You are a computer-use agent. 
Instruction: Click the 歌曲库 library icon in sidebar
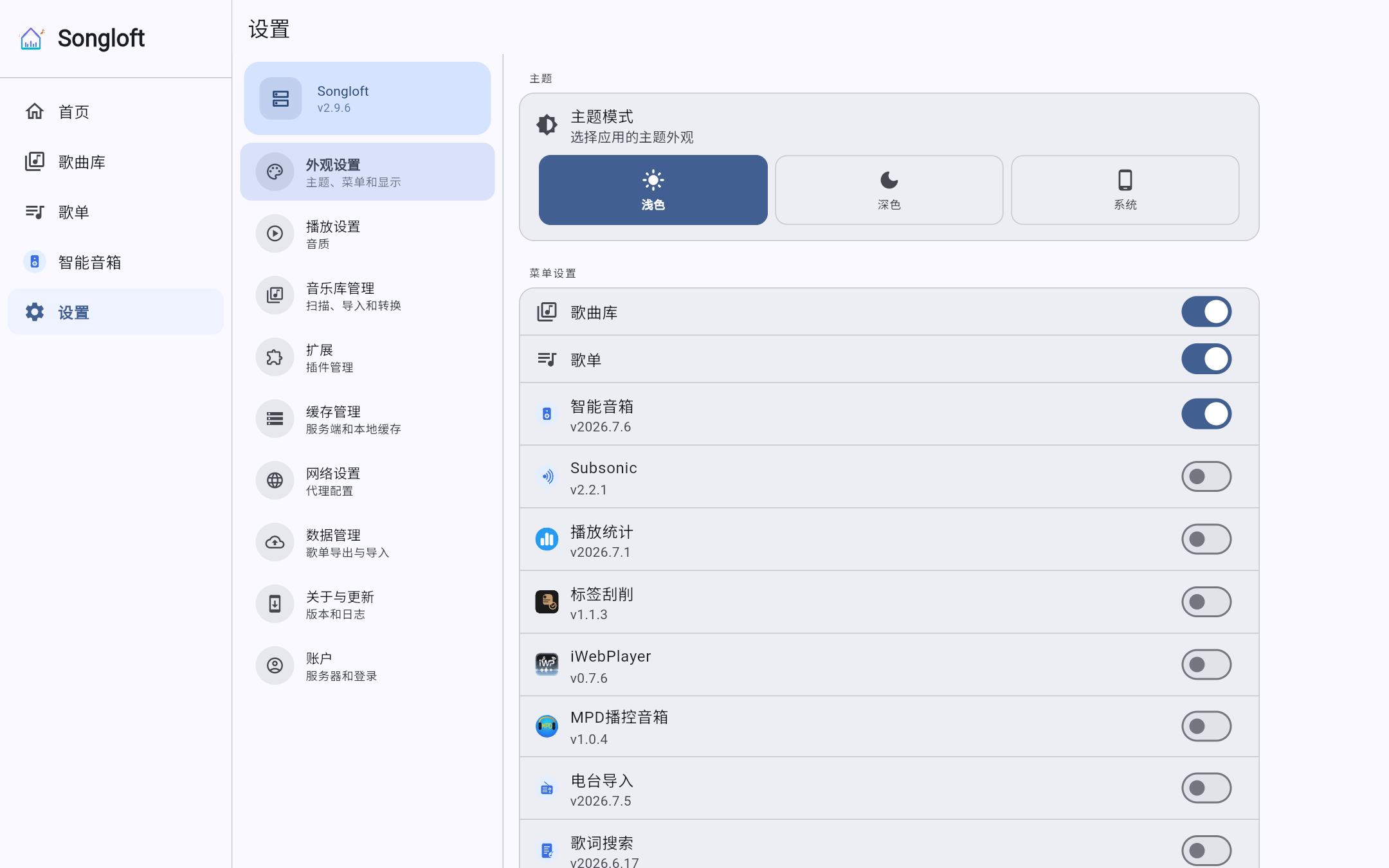(x=35, y=161)
